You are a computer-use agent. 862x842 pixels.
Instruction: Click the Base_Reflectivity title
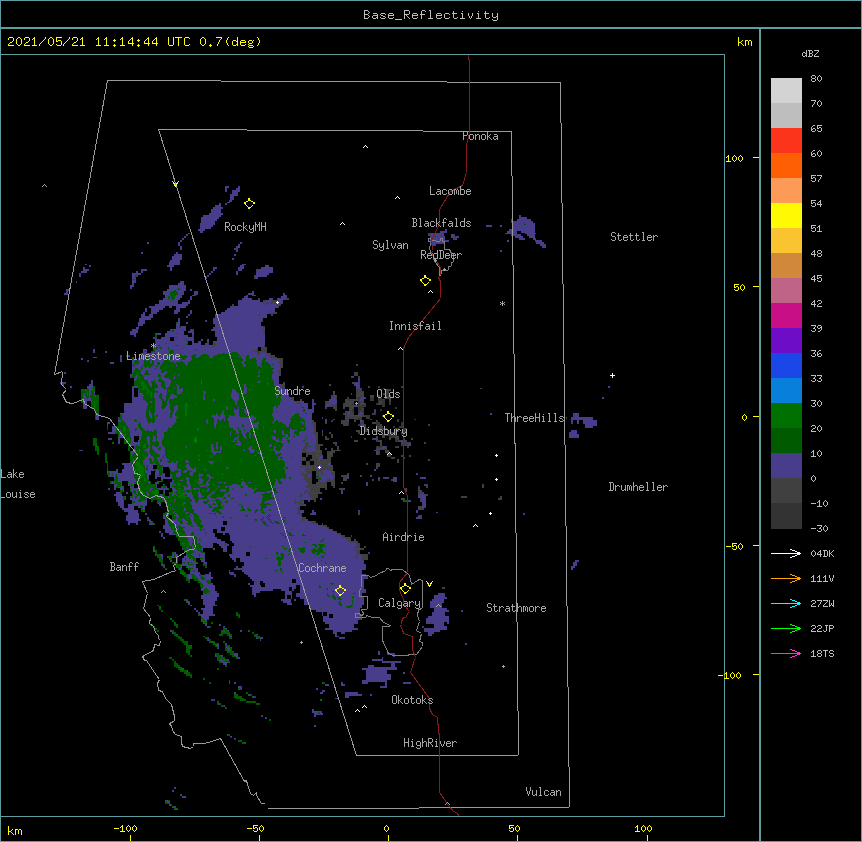pyautogui.click(x=431, y=15)
